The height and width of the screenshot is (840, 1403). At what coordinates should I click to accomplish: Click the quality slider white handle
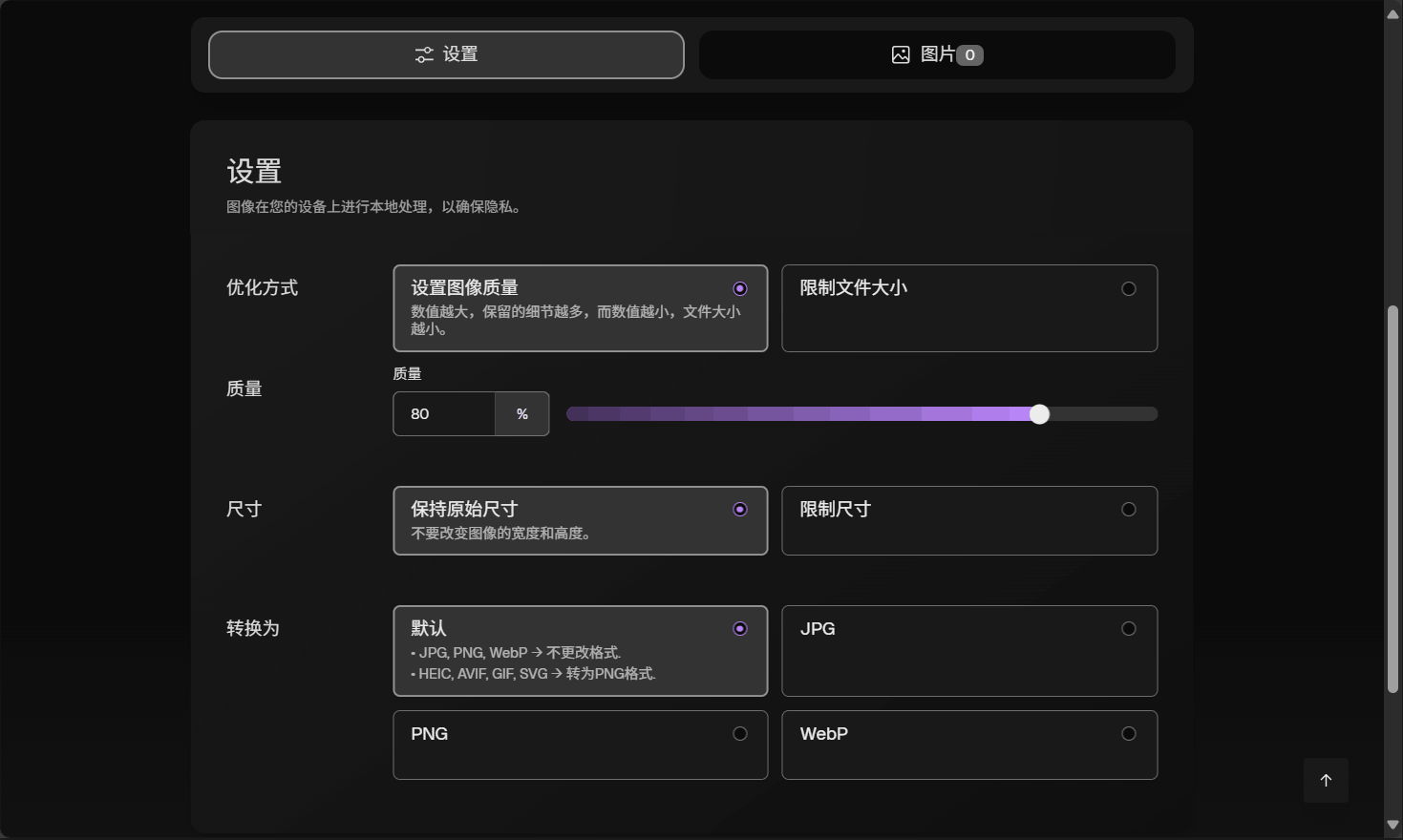click(x=1040, y=413)
